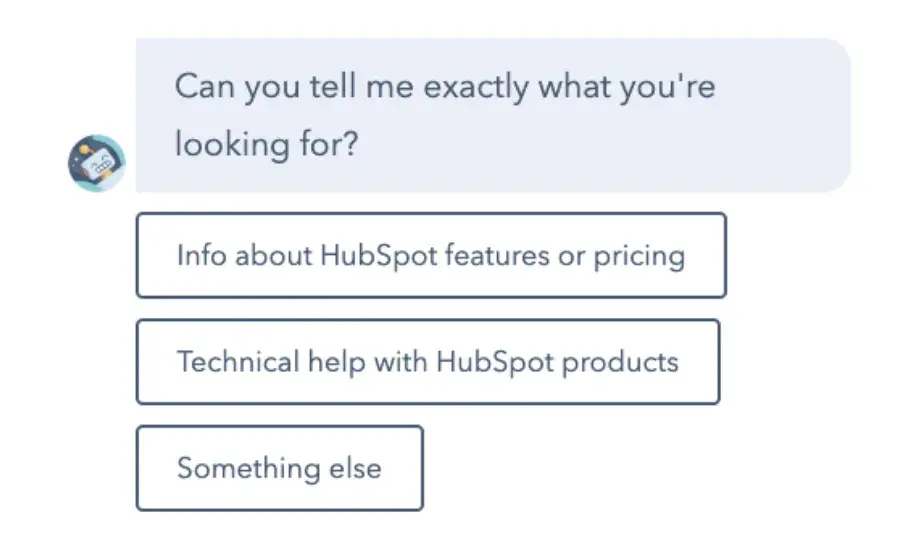
Task: Choose 'Technical help with HubSpot products'
Action: (428, 361)
